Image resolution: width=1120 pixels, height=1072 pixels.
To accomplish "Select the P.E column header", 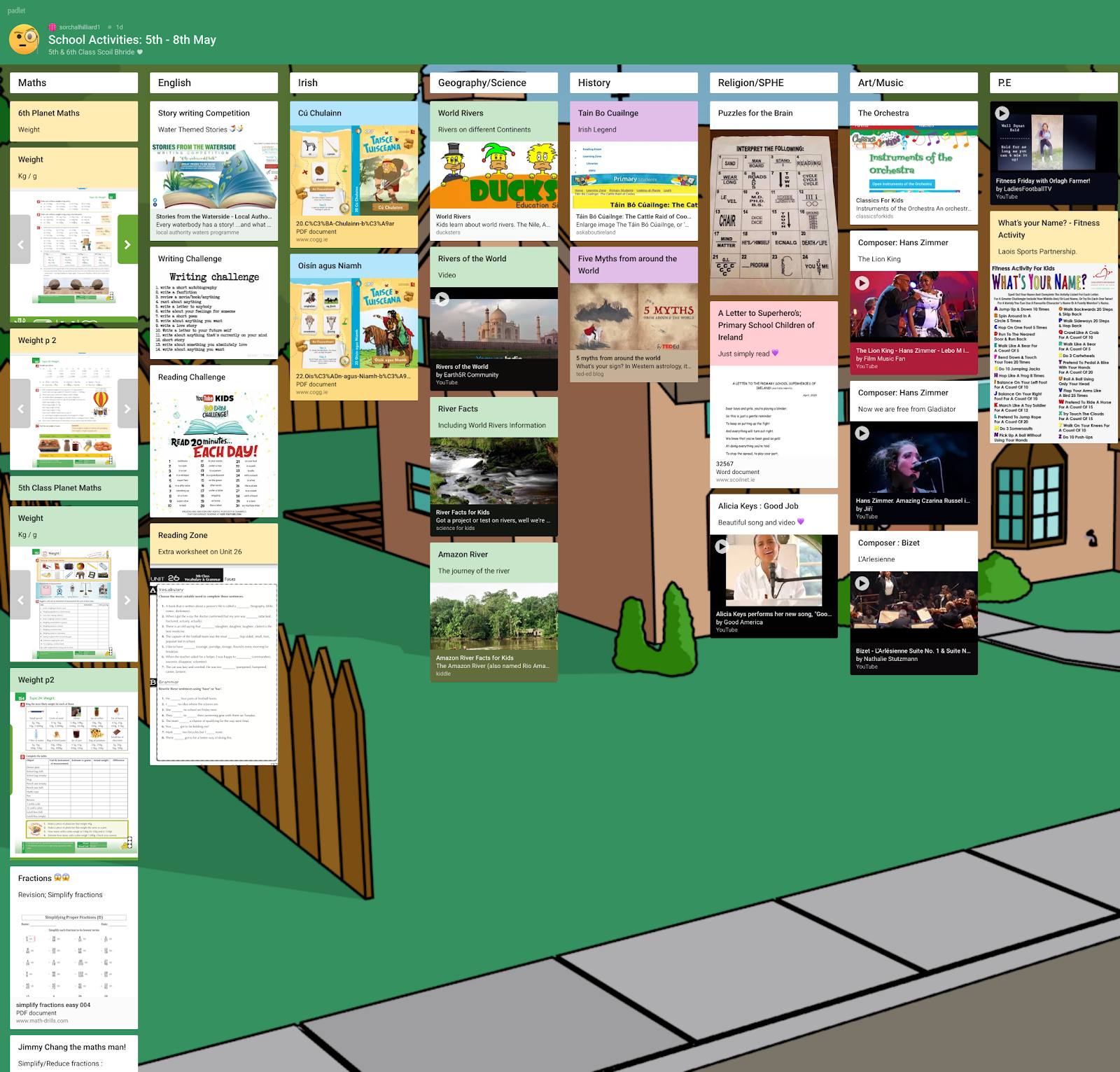I will pos(1053,83).
